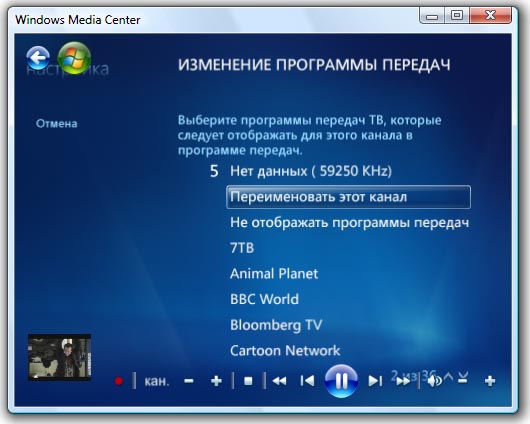Increase volume with the rightmost plus button
530x424 pixels.
(x=490, y=381)
